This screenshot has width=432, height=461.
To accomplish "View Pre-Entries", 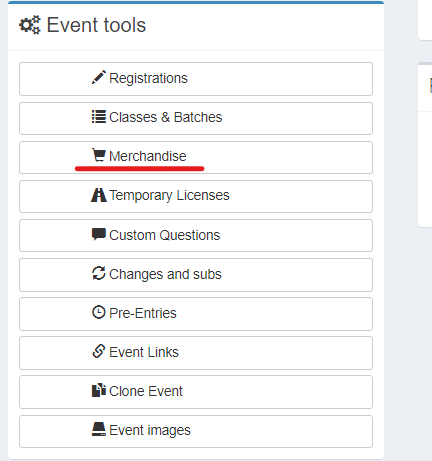I will tap(196, 314).
